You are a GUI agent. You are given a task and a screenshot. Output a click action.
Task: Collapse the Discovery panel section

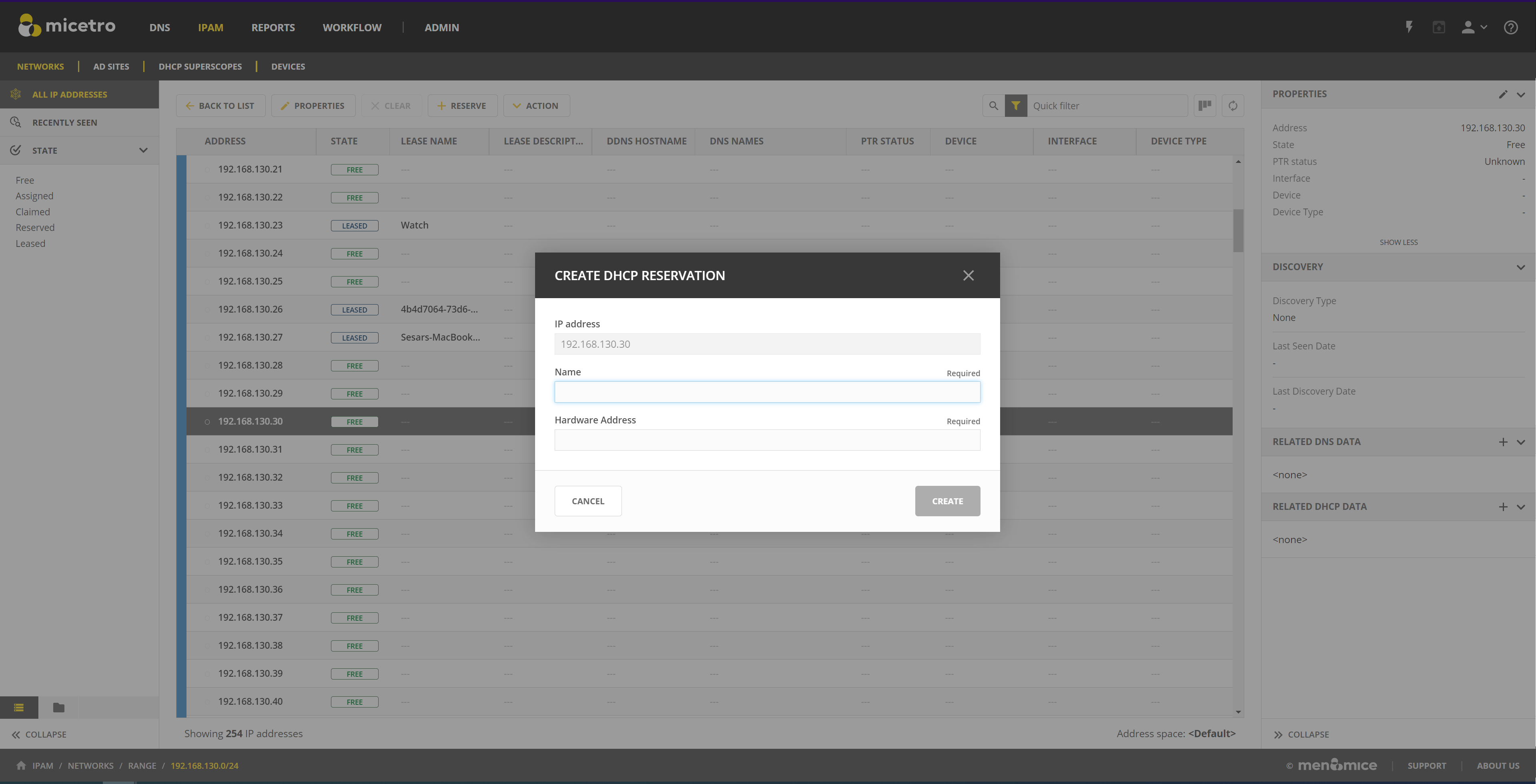tap(1520, 267)
